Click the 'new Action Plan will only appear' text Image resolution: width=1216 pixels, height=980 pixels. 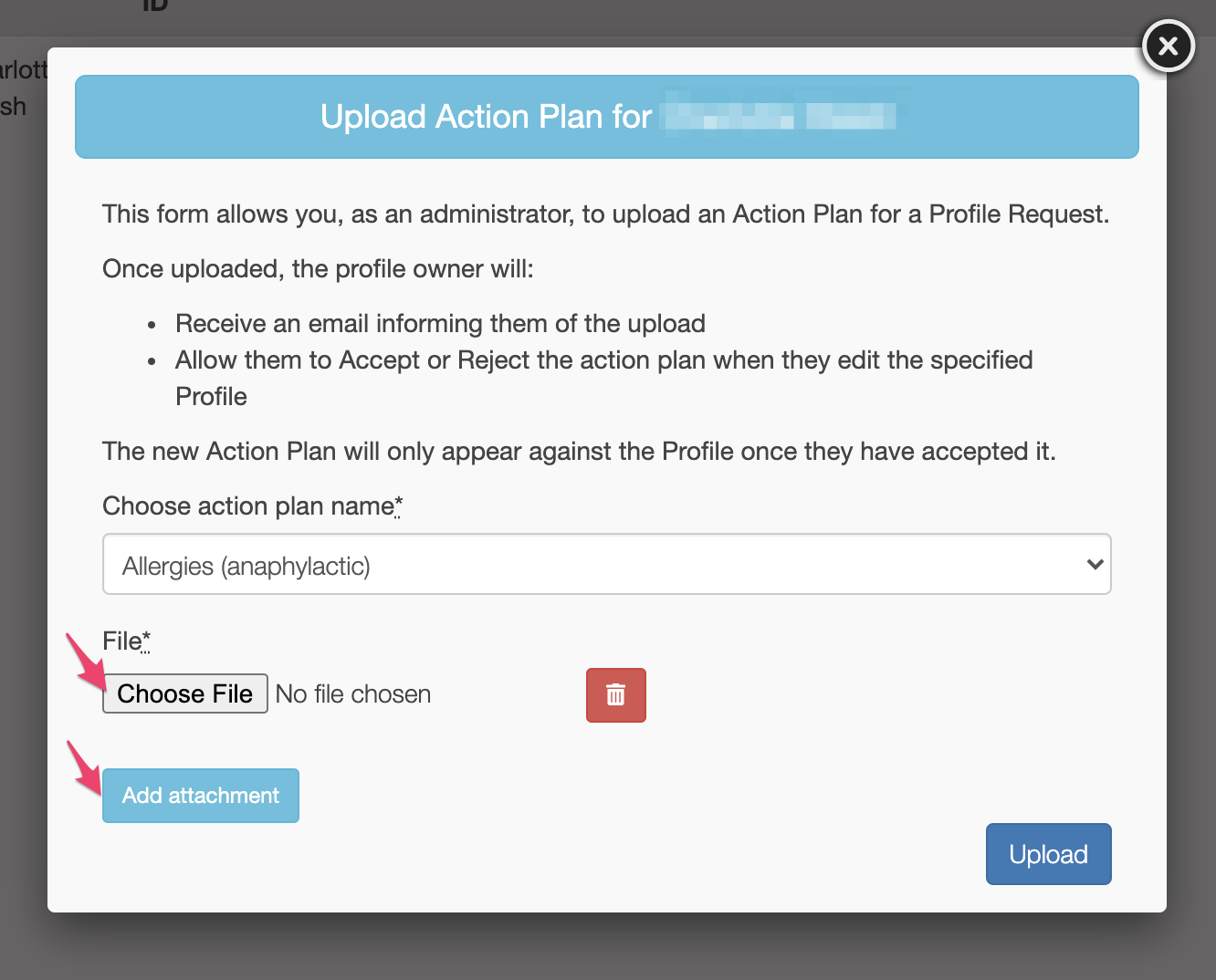point(578,452)
